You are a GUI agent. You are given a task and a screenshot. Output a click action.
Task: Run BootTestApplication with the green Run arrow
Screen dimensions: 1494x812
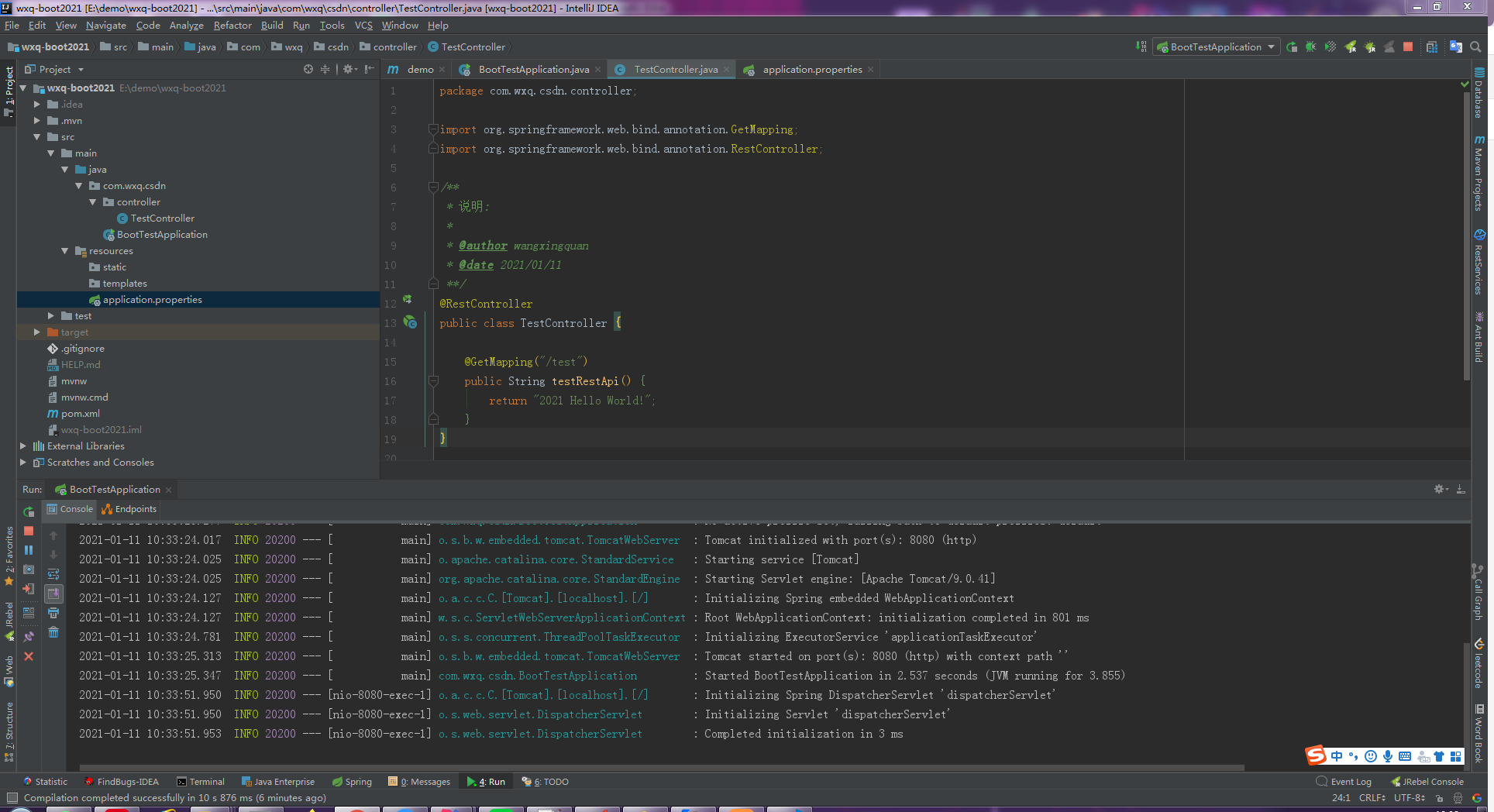coord(1292,46)
